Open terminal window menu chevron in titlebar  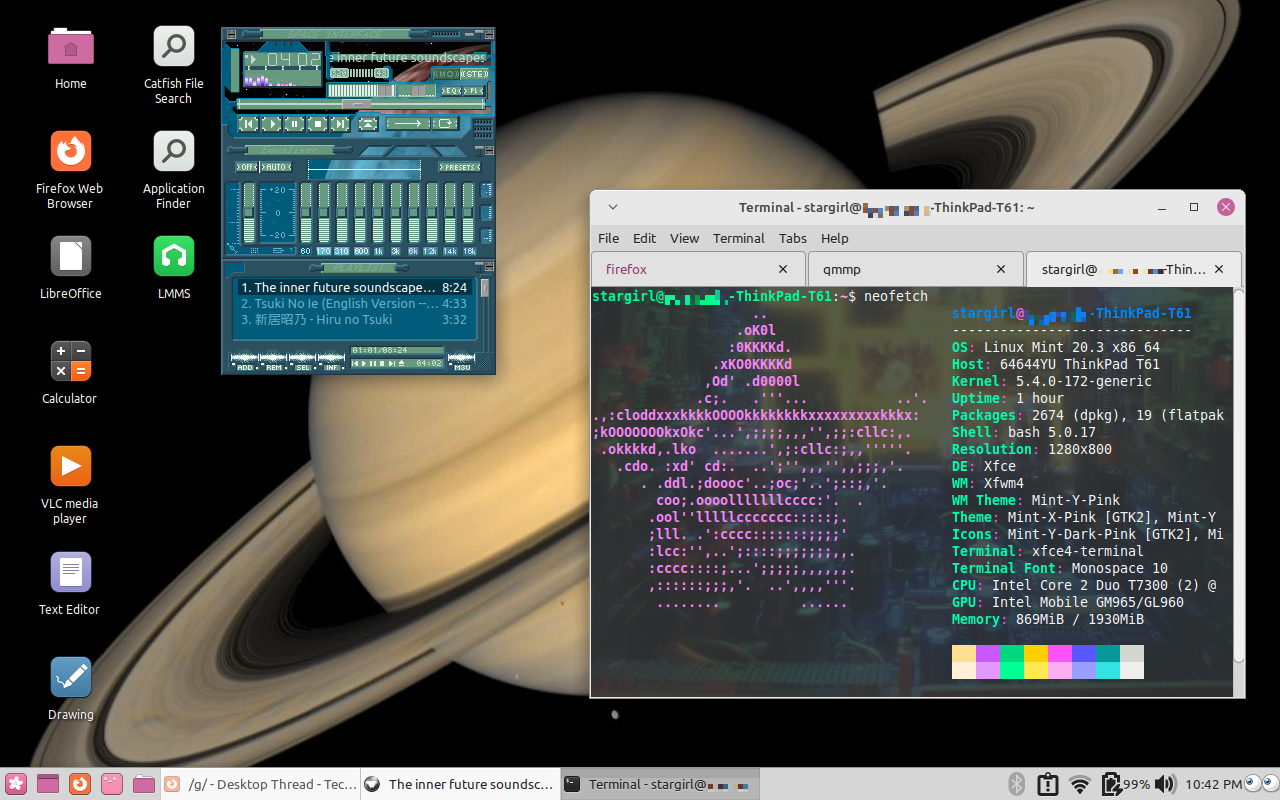pyautogui.click(x=613, y=207)
